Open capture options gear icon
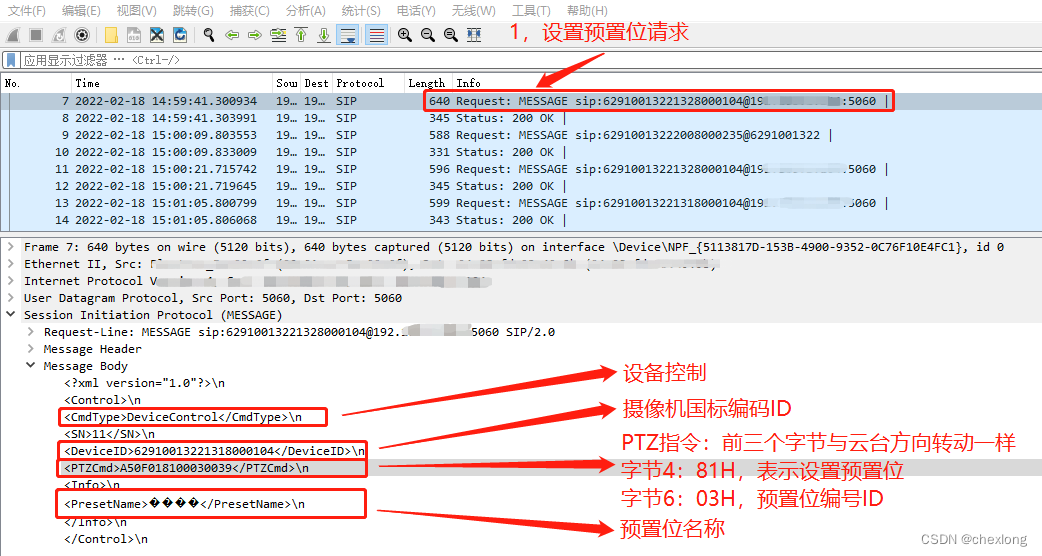The image size is (1042, 556). 82,35
